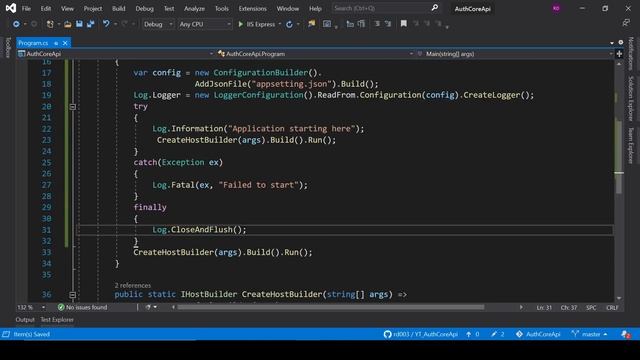Open the File menu
640x360 pixels.
26,8
